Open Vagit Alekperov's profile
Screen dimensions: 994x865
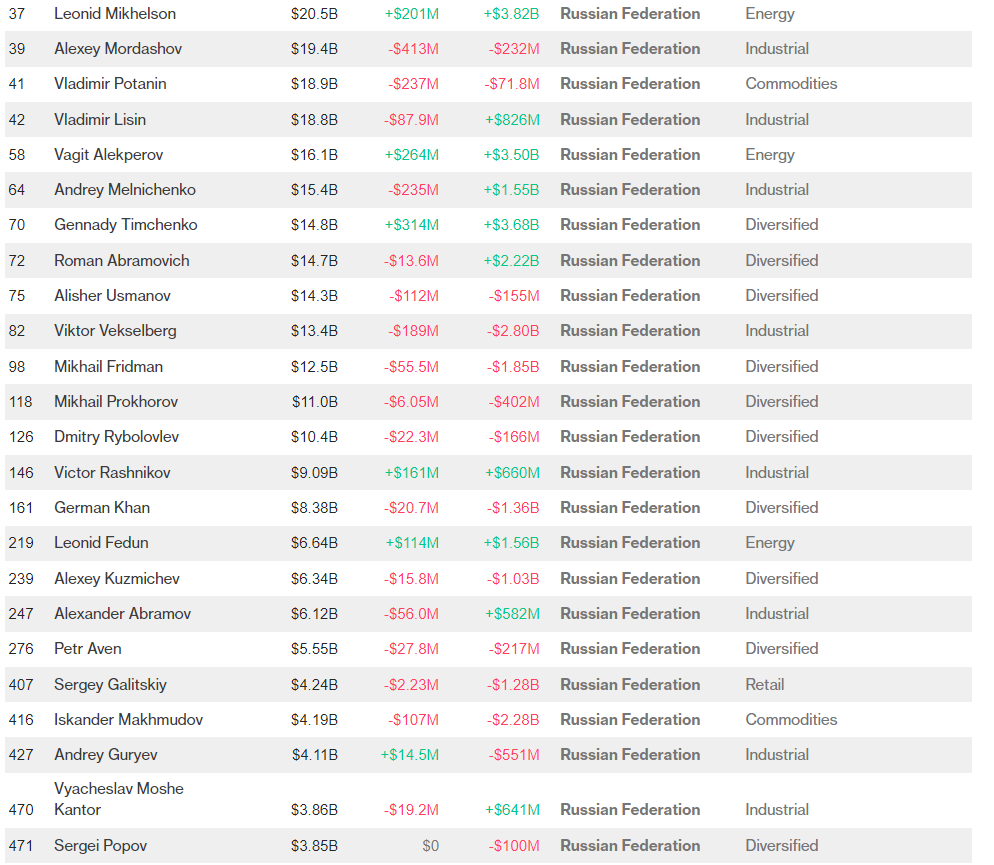click(108, 155)
